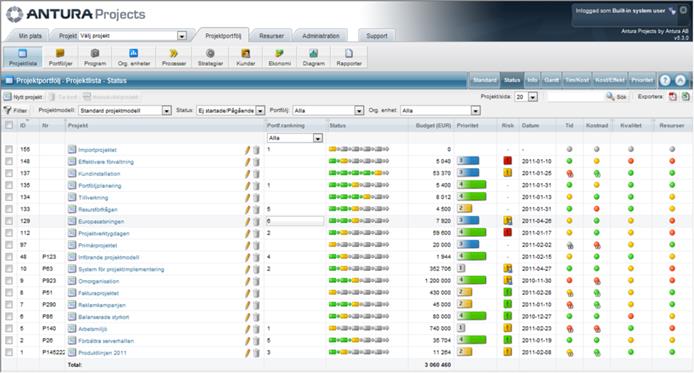Open the Rapporter toolbar icon

click(349, 58)
